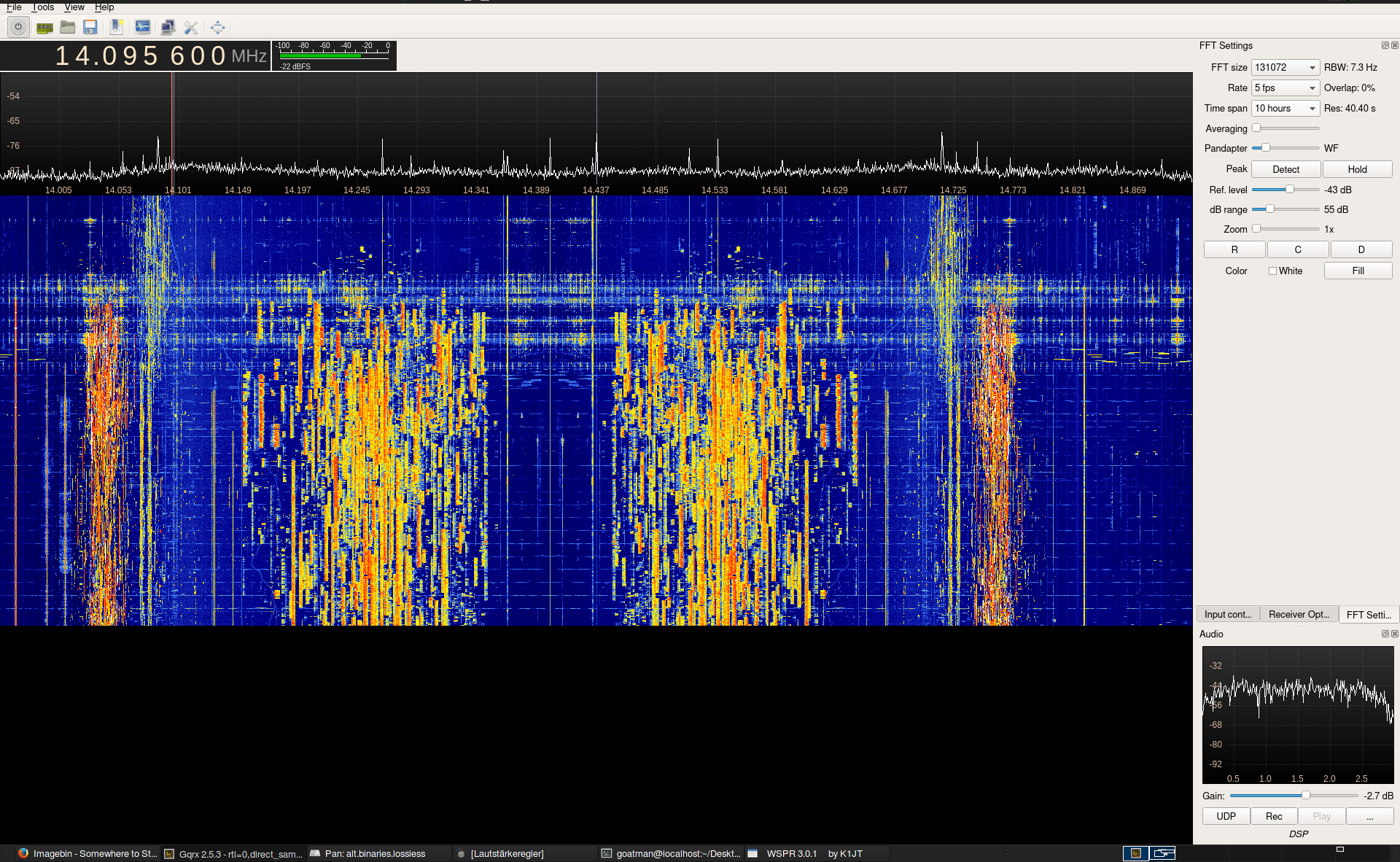Click the Peak Detect toggle button
Viewport: 1400px width, 862px height.
point(1286,169)
